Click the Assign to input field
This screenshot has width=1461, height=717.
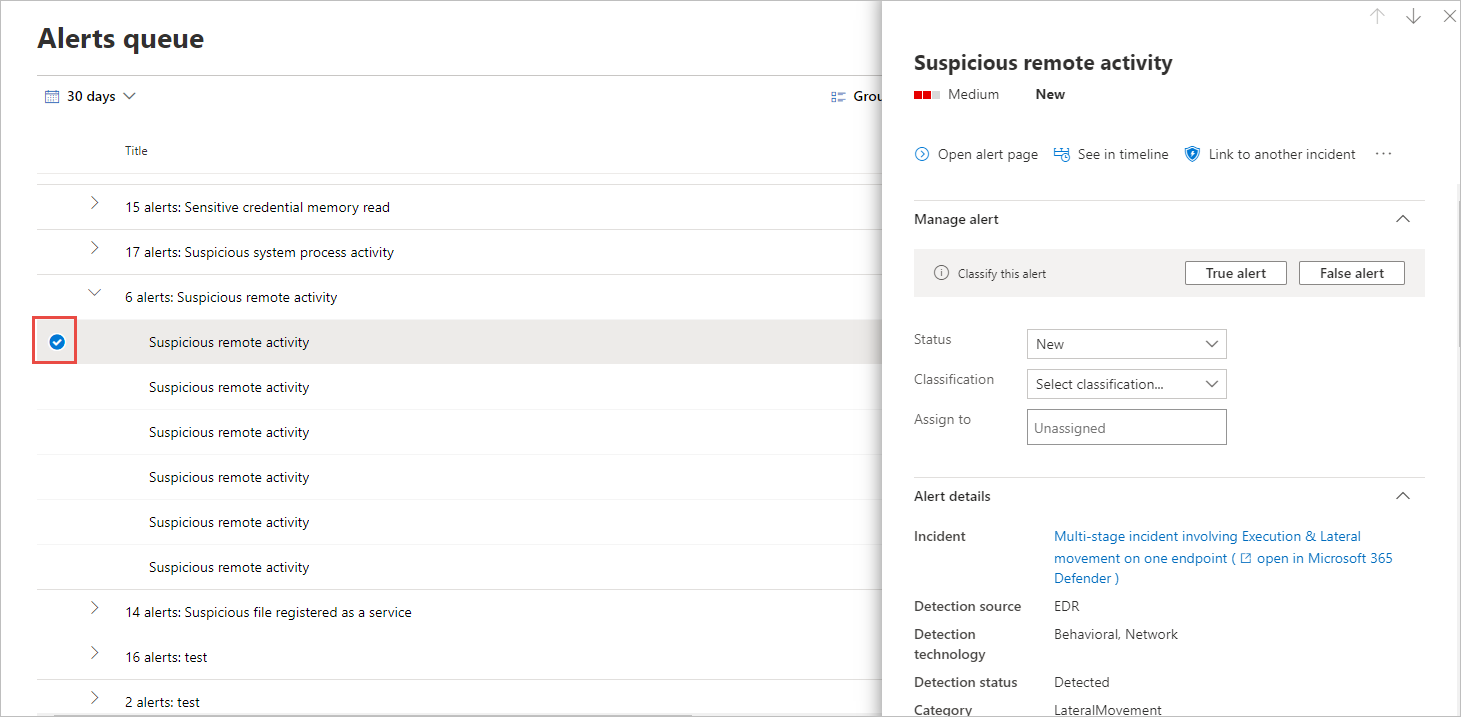(1126, 427)
